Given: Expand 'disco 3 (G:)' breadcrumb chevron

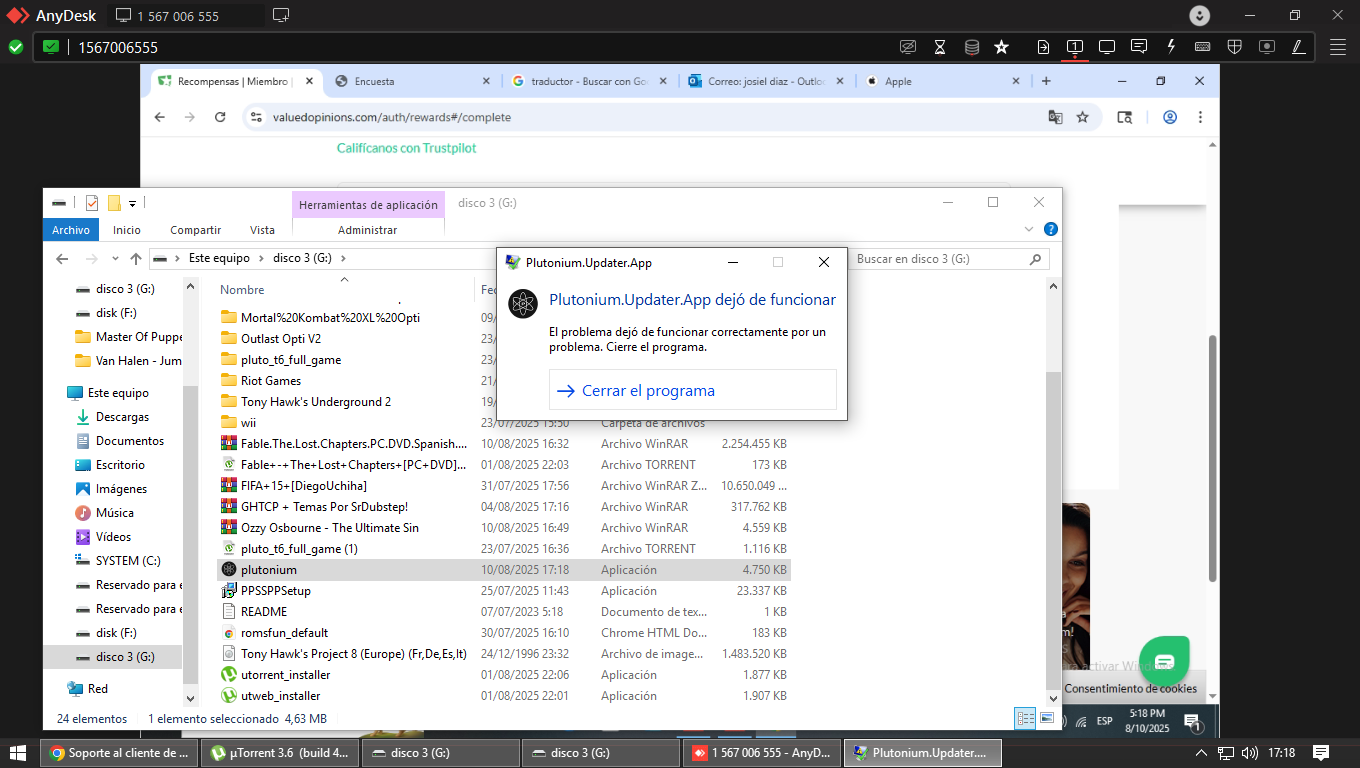Looking at the screenshot, I should coord(343,258).
